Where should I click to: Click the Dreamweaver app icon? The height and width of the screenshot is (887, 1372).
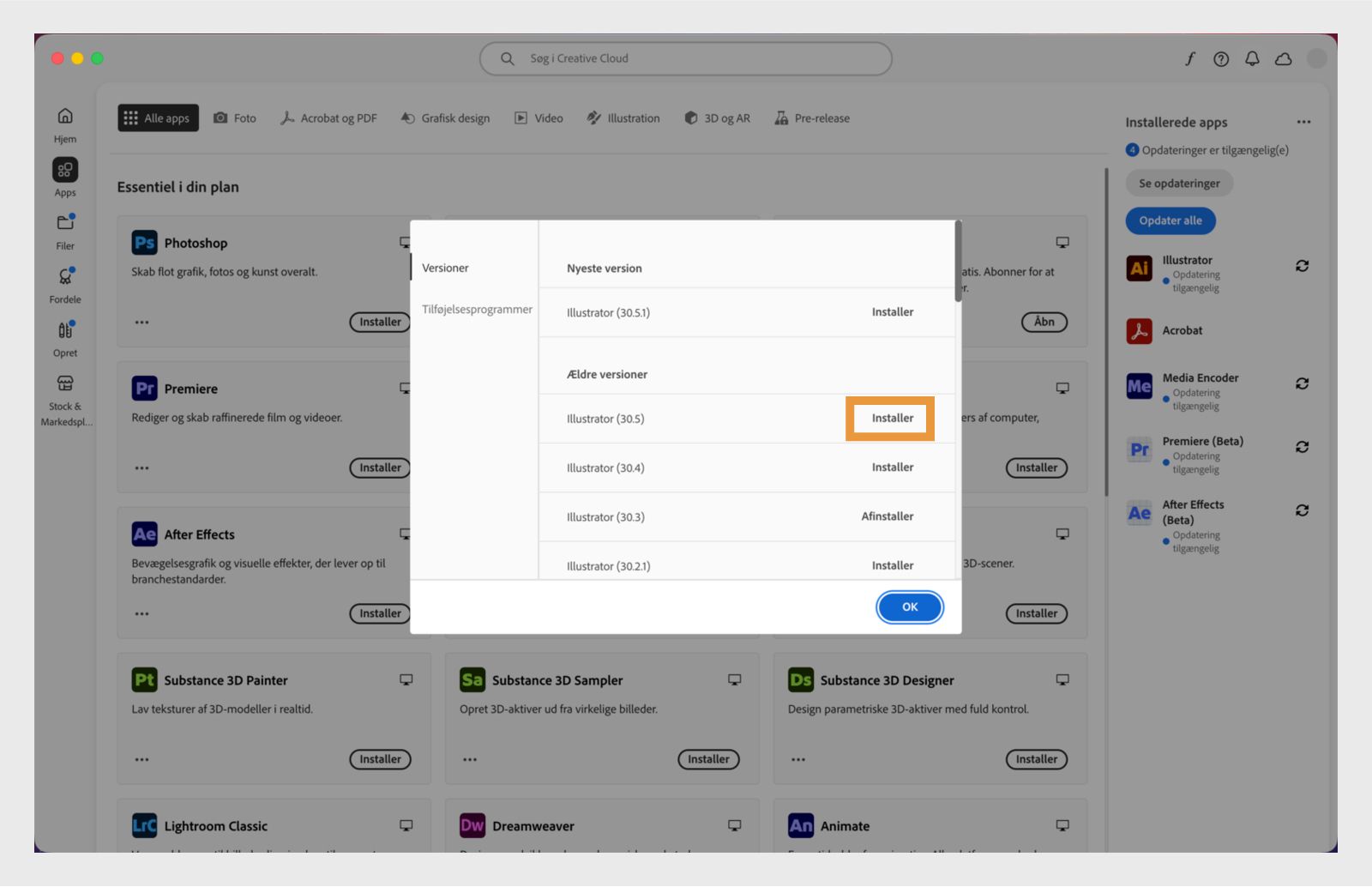[x=472, y=826]
